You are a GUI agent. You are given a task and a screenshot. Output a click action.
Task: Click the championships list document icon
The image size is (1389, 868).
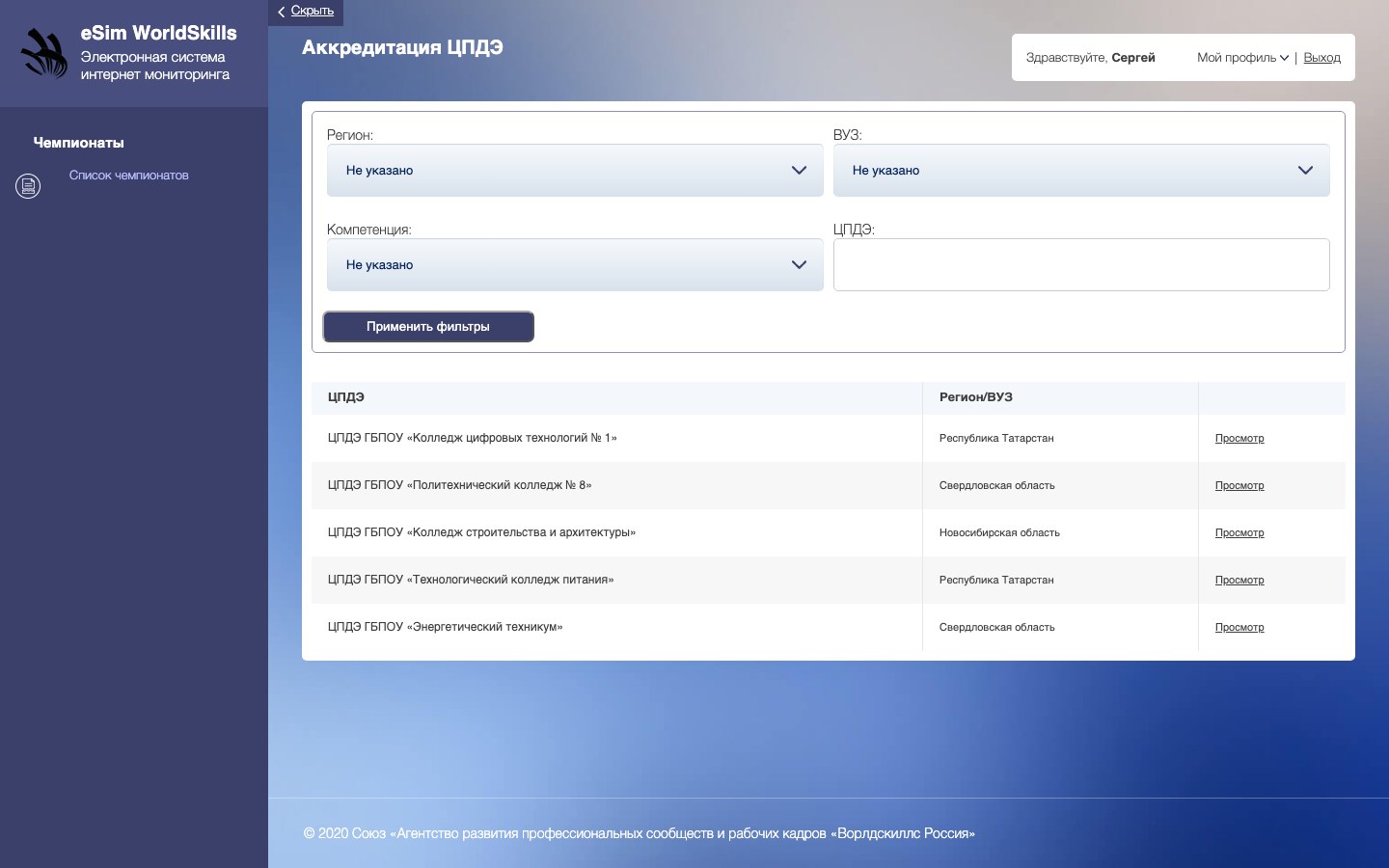[28, 185]
